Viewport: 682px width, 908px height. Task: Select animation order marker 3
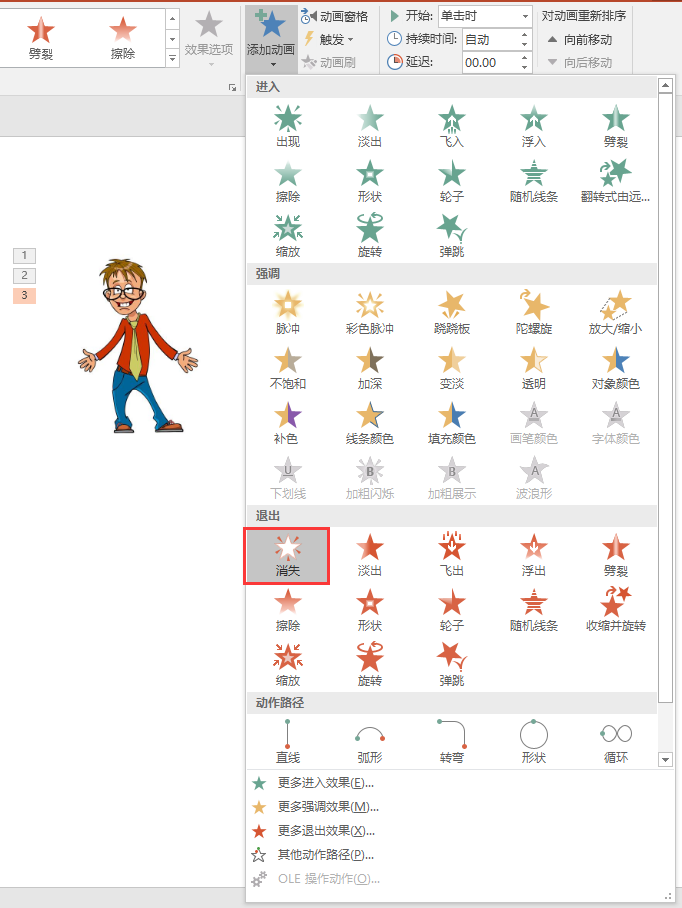[24, 296]
